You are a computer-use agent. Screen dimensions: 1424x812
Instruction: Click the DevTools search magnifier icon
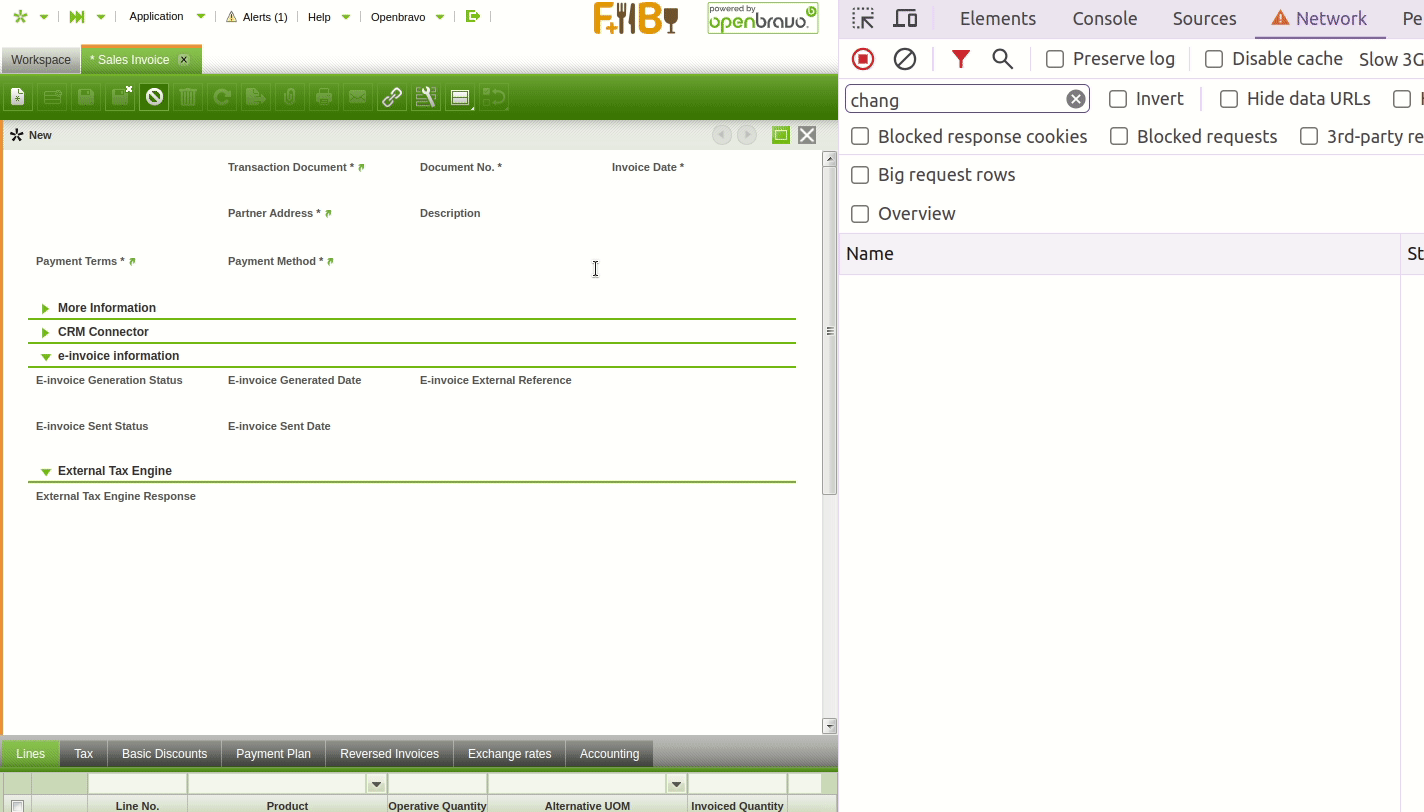tap(1002, 59)
